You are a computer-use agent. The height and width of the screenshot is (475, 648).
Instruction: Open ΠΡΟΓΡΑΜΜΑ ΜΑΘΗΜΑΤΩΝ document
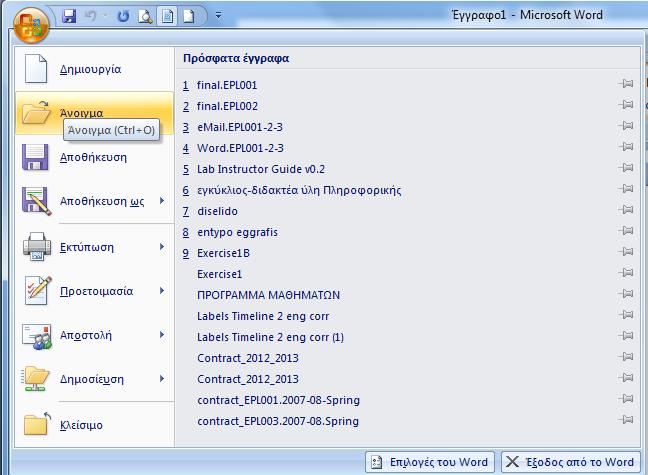coord(268,295)
